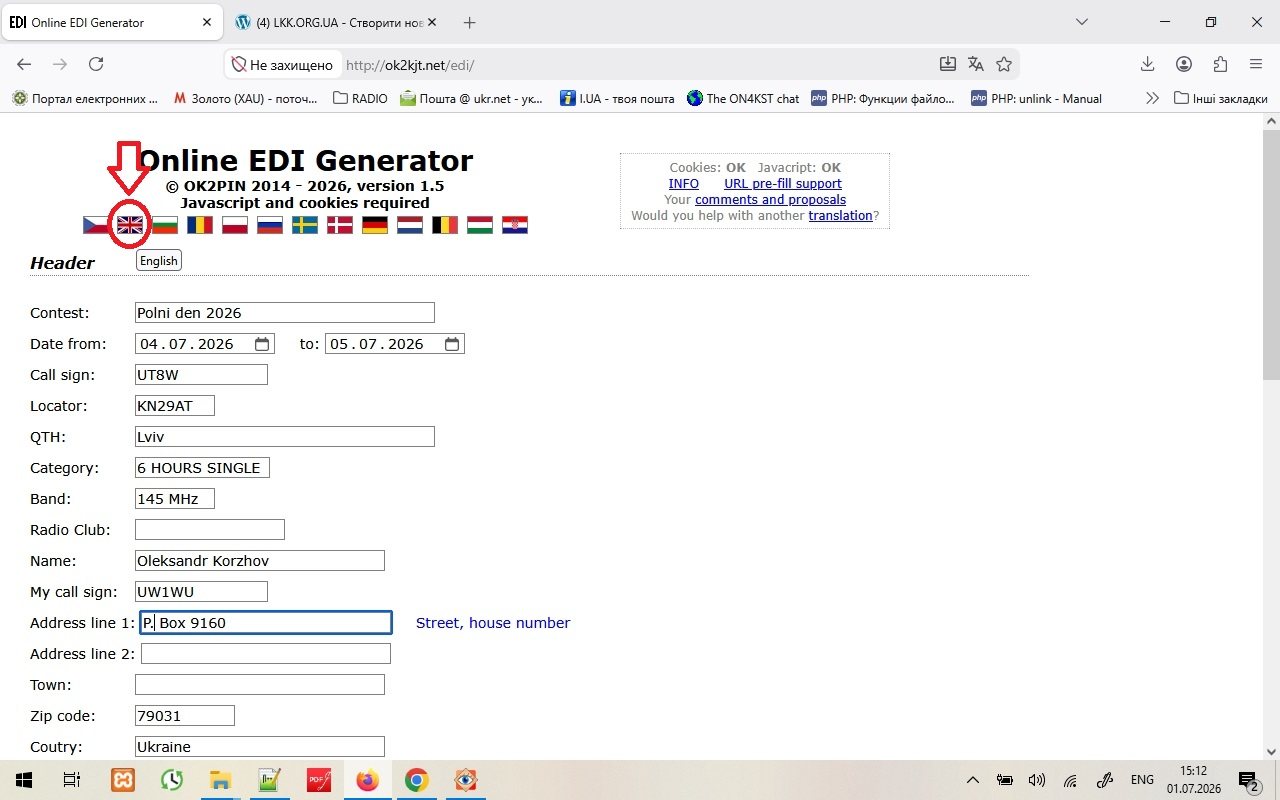This screenshot has height=800, width=1280.
Task: Click the save-page icon in address bar
Action: click(948, 64)
